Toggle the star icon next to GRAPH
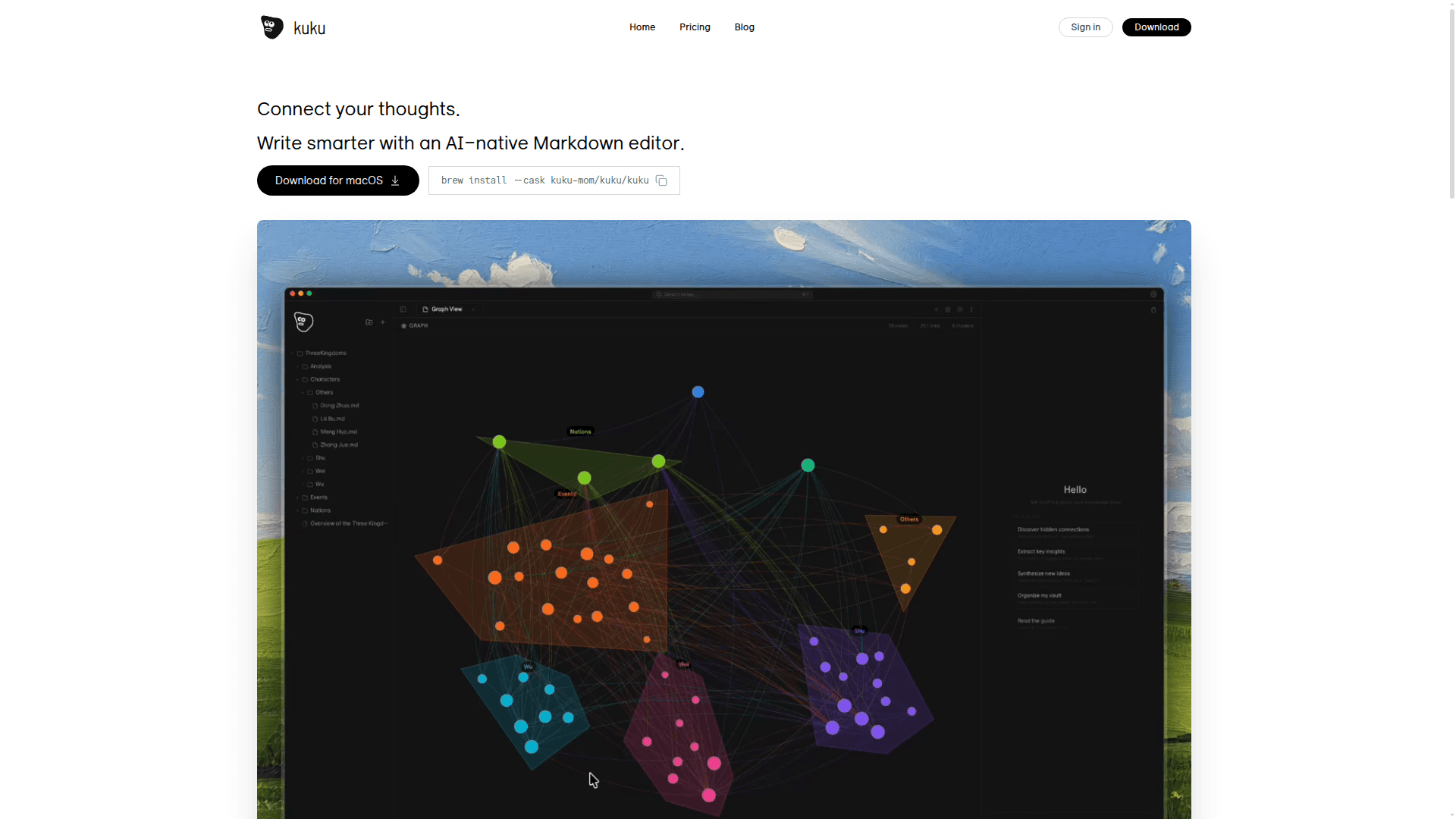 point(404,325)
